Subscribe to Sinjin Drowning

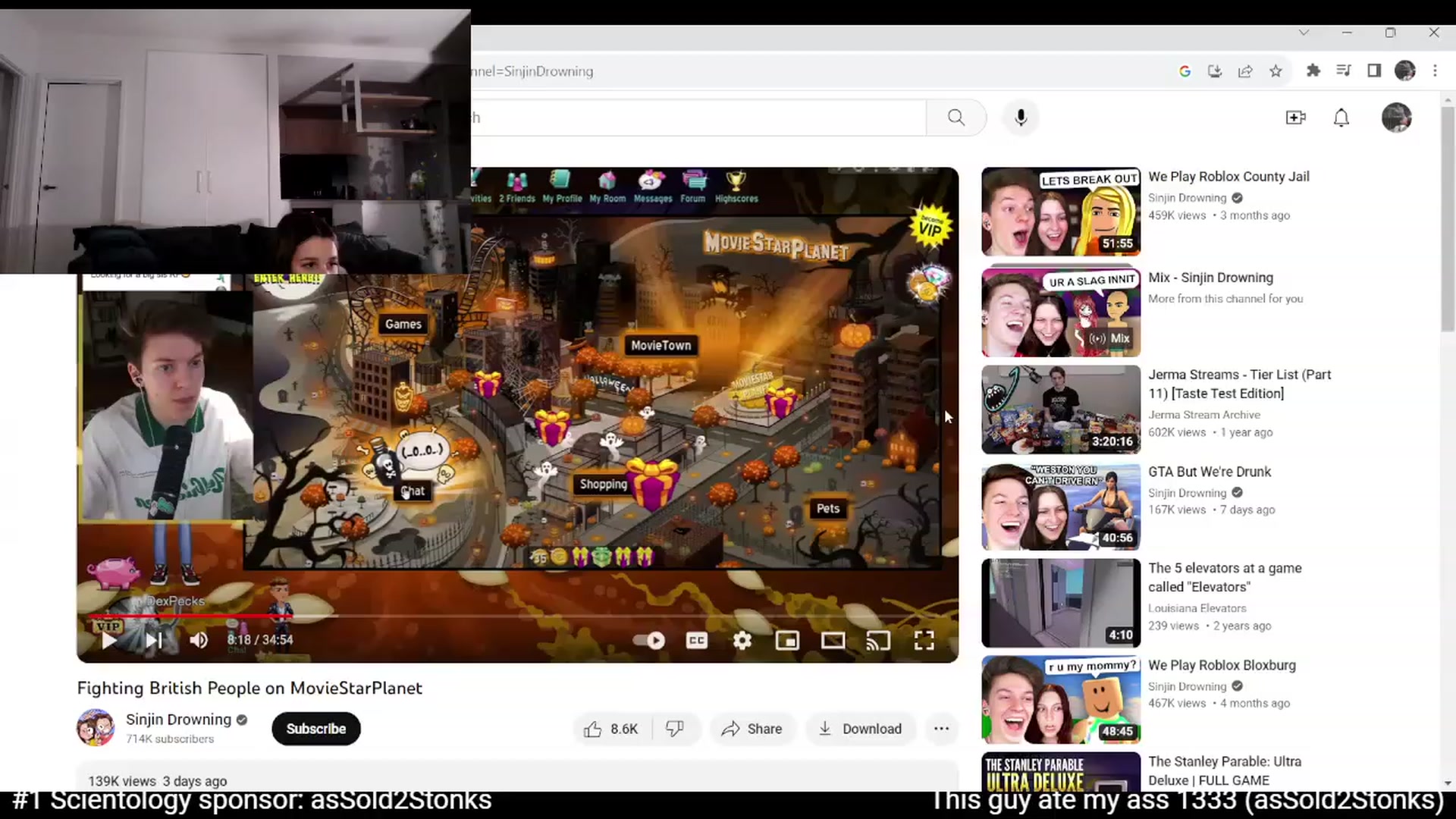click(316, 729)
